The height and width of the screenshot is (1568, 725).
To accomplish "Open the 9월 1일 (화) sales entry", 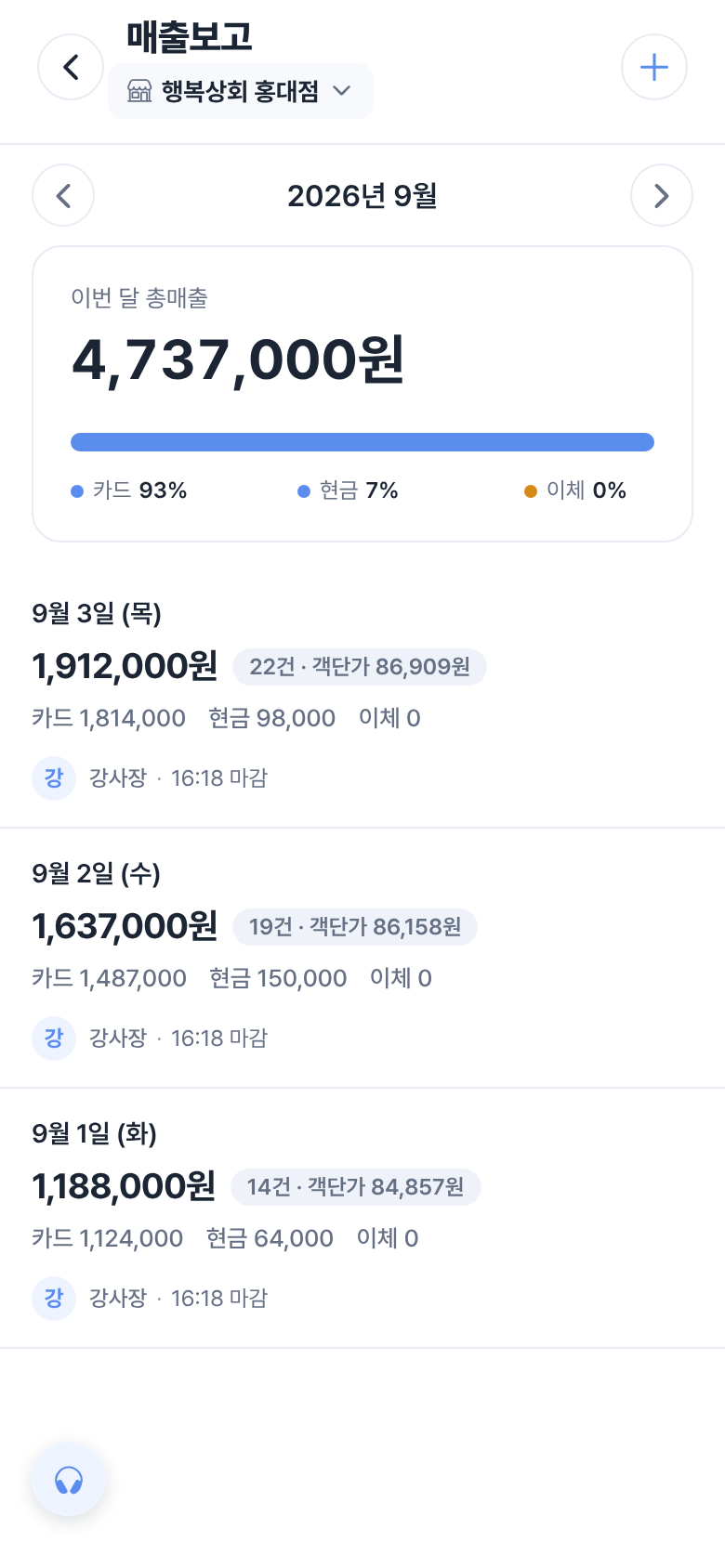I will tap(362, 1219).
